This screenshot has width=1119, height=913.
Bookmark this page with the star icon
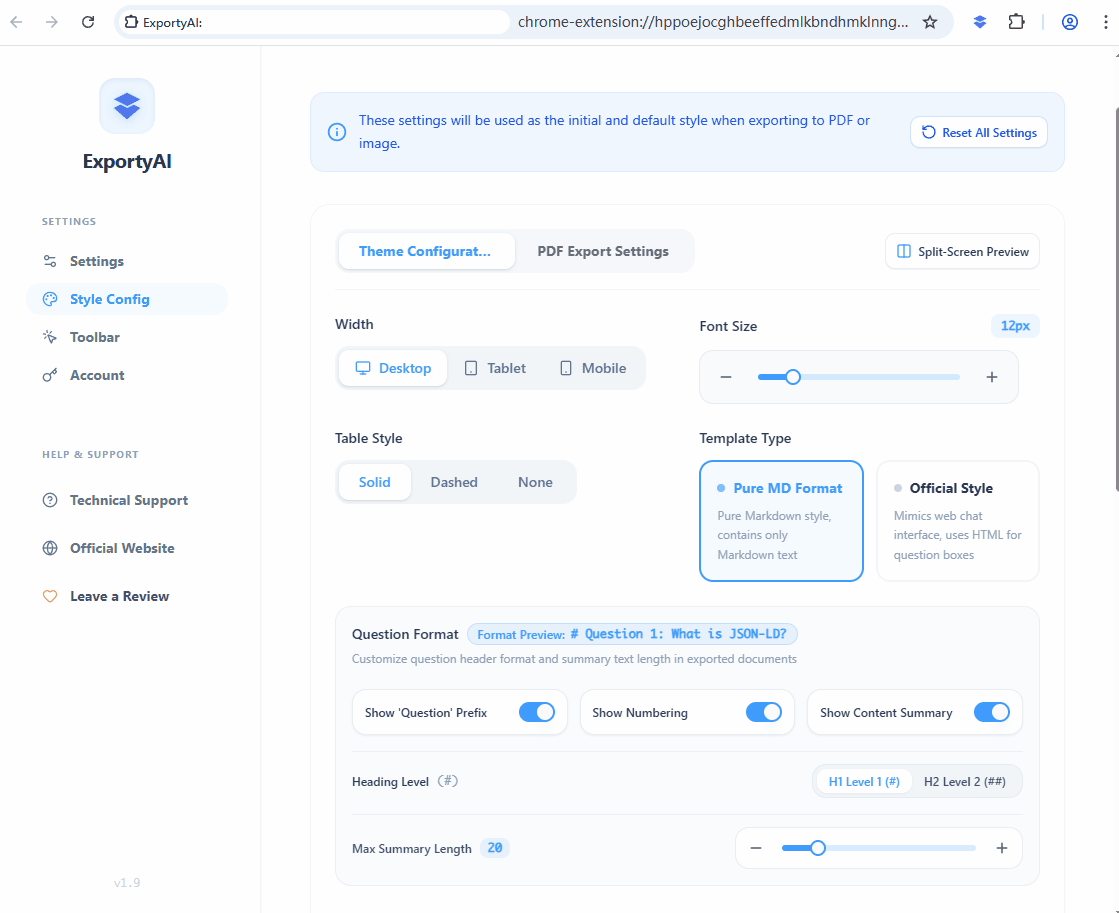point(929,22)
